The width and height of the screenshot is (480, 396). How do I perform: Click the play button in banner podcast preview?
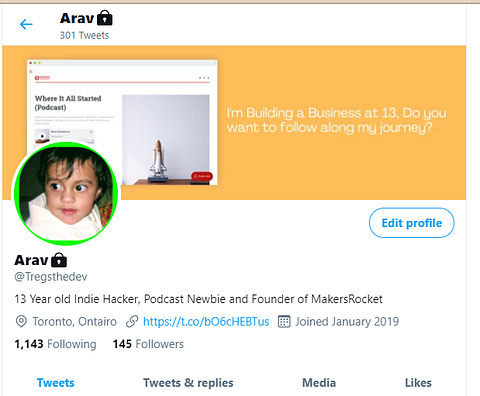[x=42, y=136]
